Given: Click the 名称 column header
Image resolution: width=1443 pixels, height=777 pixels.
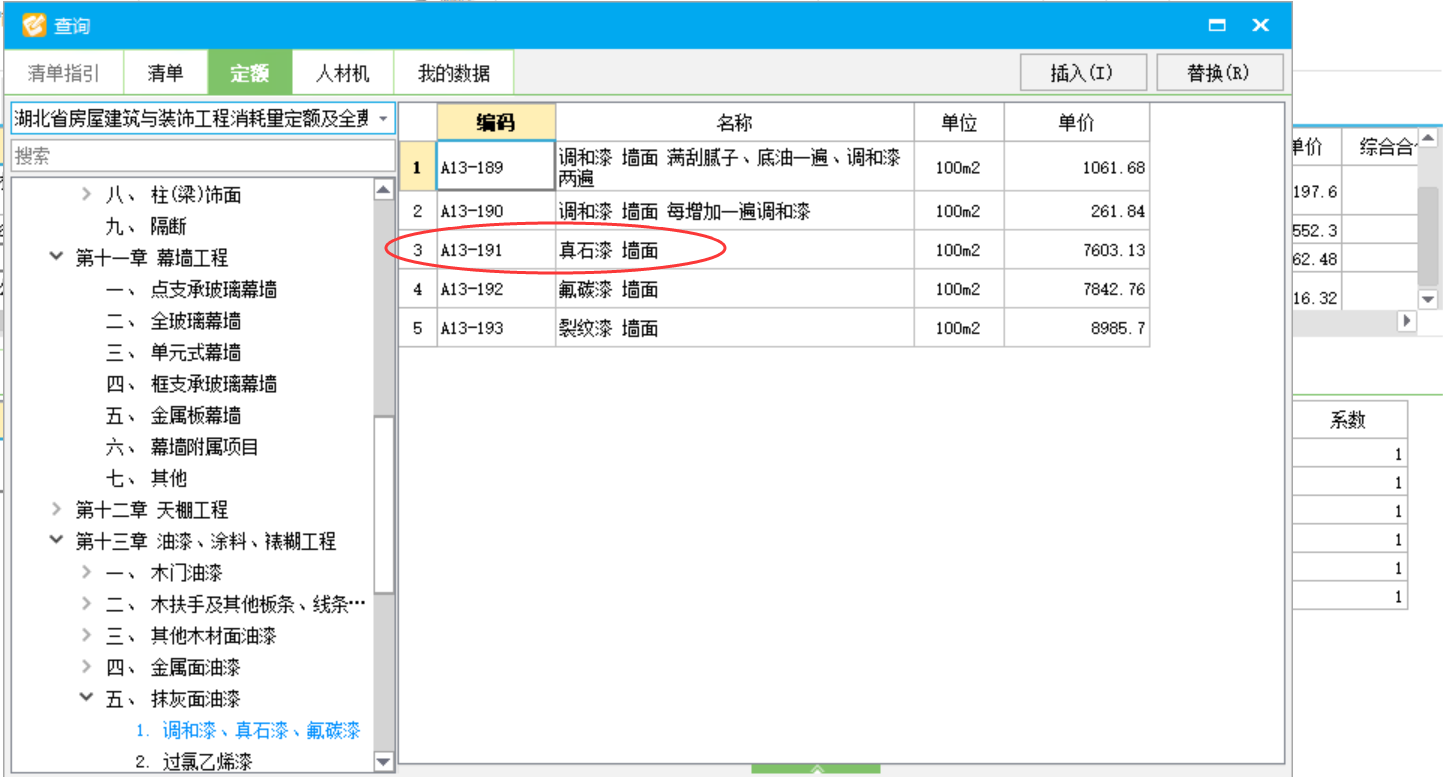Looking at the screenshot, I should click(x=735, y=123).
